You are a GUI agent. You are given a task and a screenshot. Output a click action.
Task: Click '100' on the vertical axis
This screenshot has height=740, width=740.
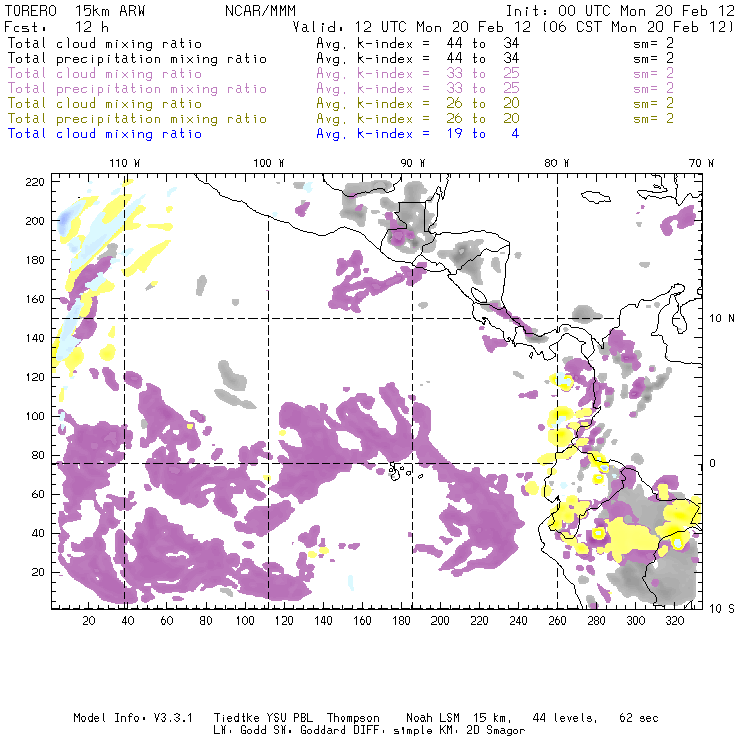[x=35, y=416]
